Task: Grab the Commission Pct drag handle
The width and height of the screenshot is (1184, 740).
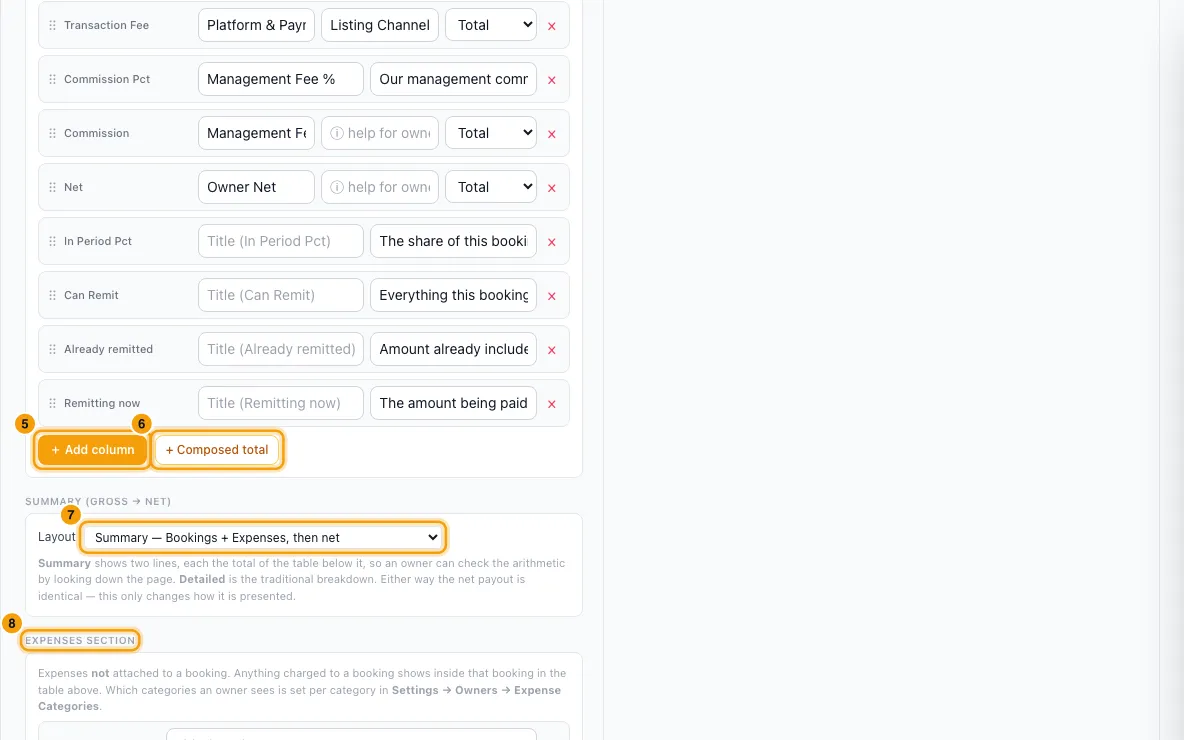Action: click(52, 79)
